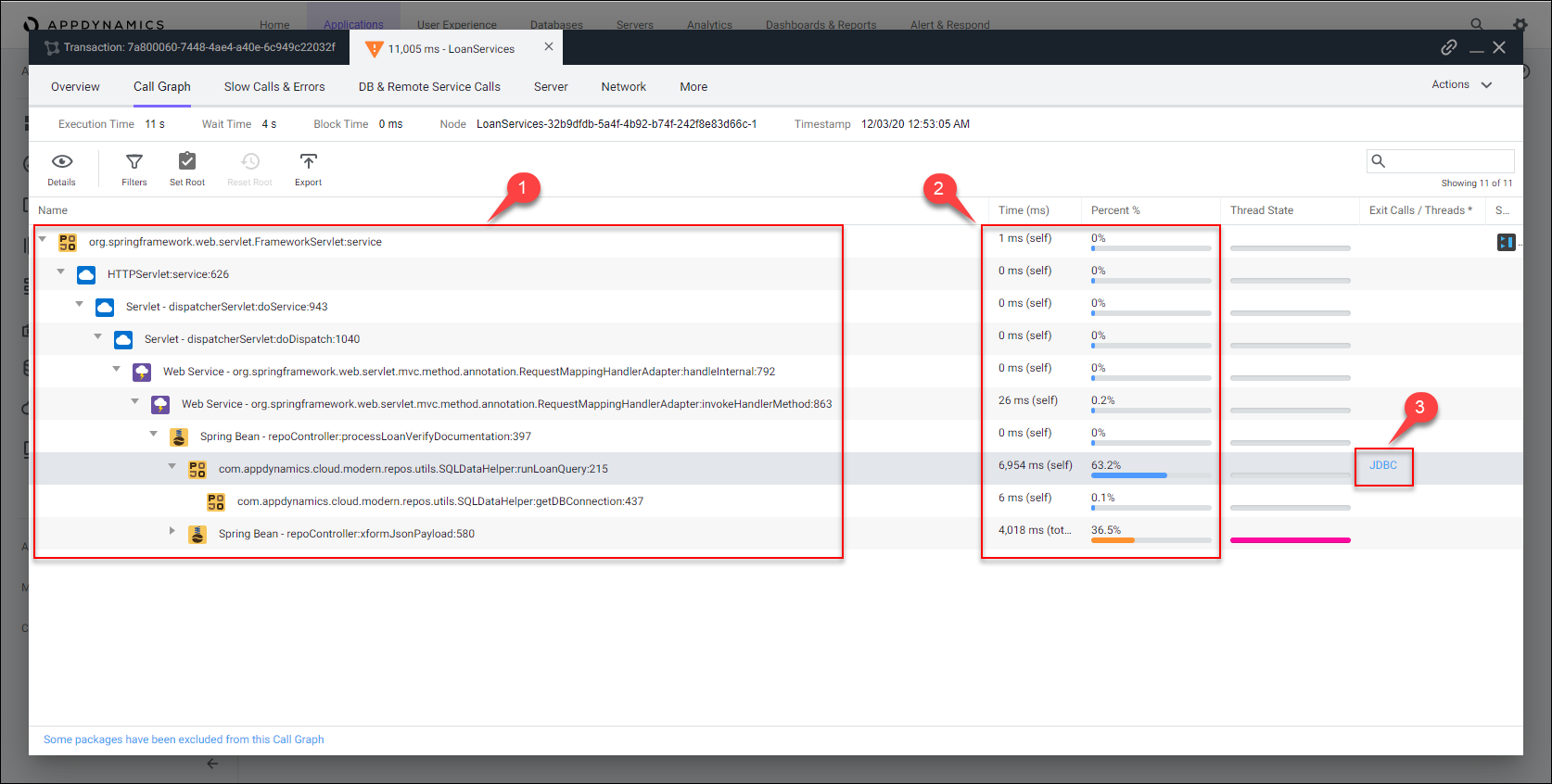This screenshot has width=1552, height=784.
Task: Open the DB & Remote Service Calls tab
Action: point(429,87)
